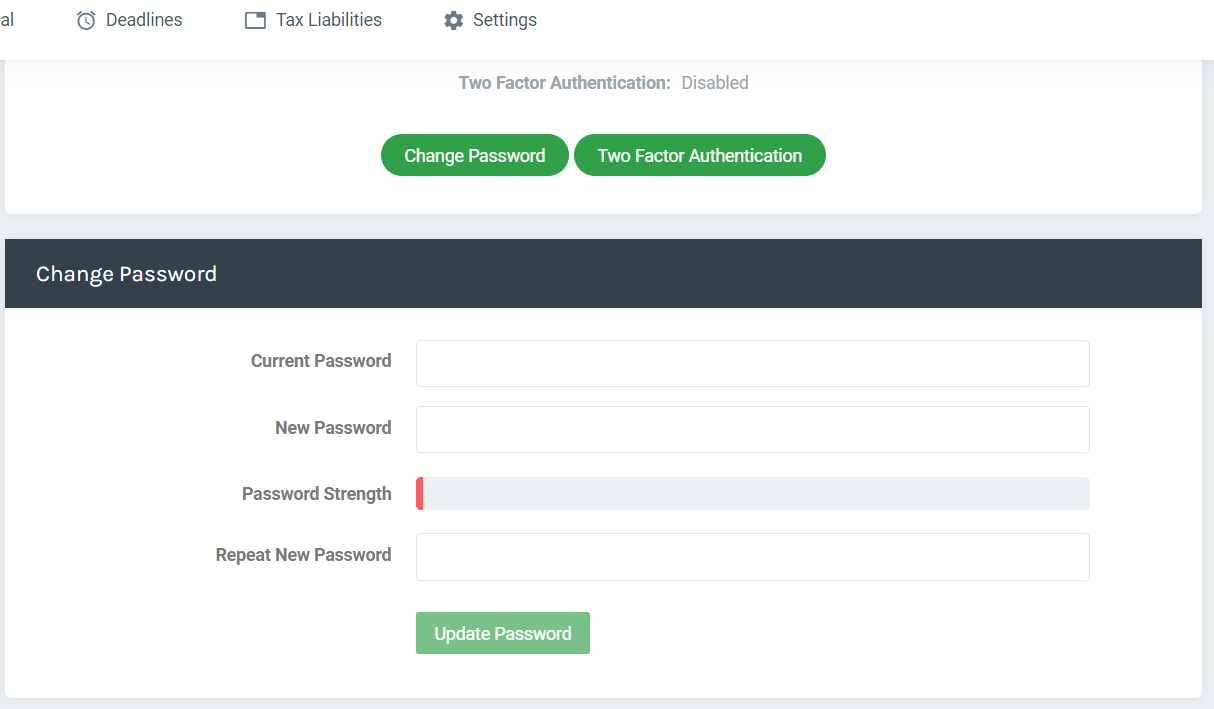
Task: Click the Tax Liabilities window icon
Action: point(255,20)
